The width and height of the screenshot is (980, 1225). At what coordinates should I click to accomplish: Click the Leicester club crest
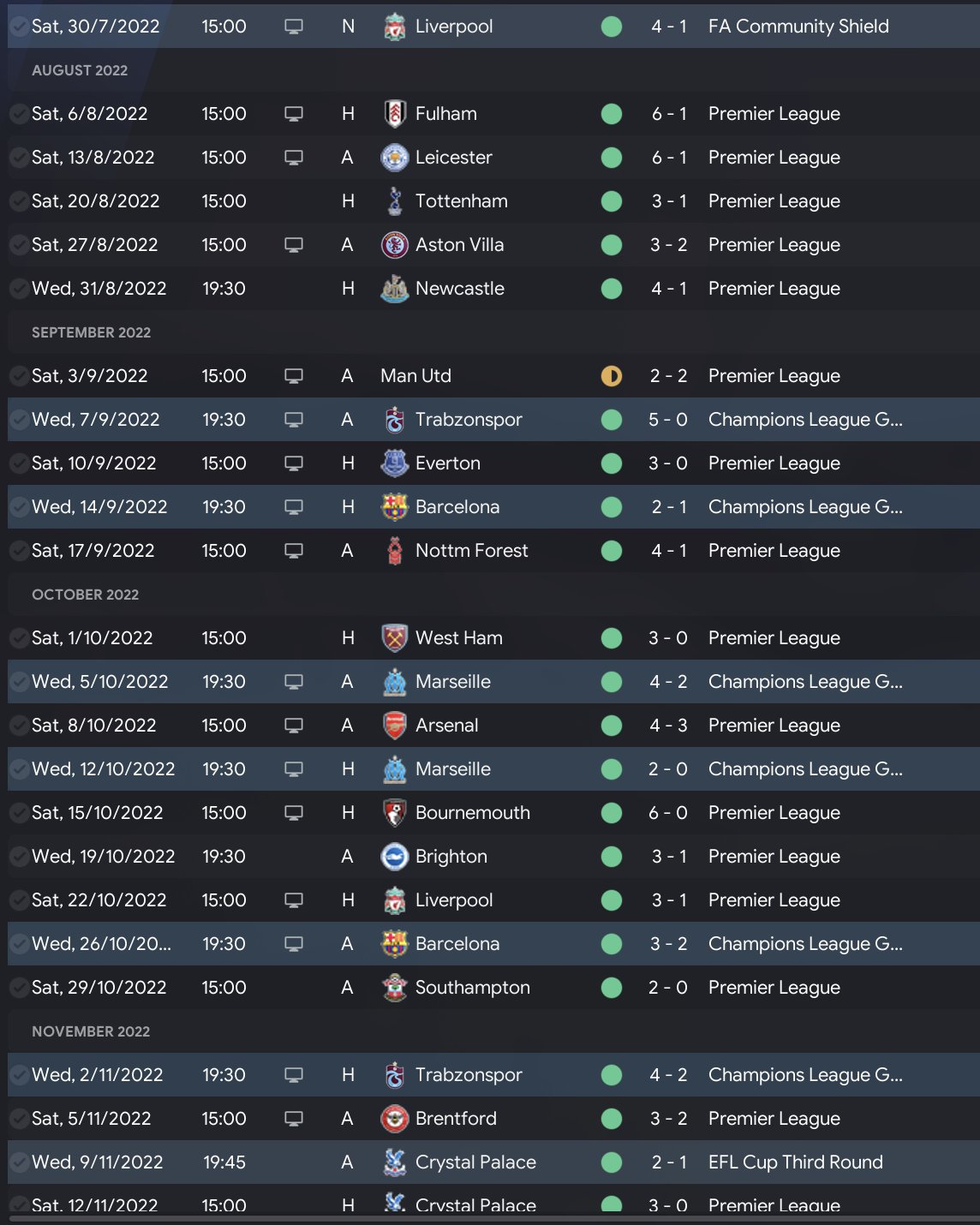[x=394, y=158]
